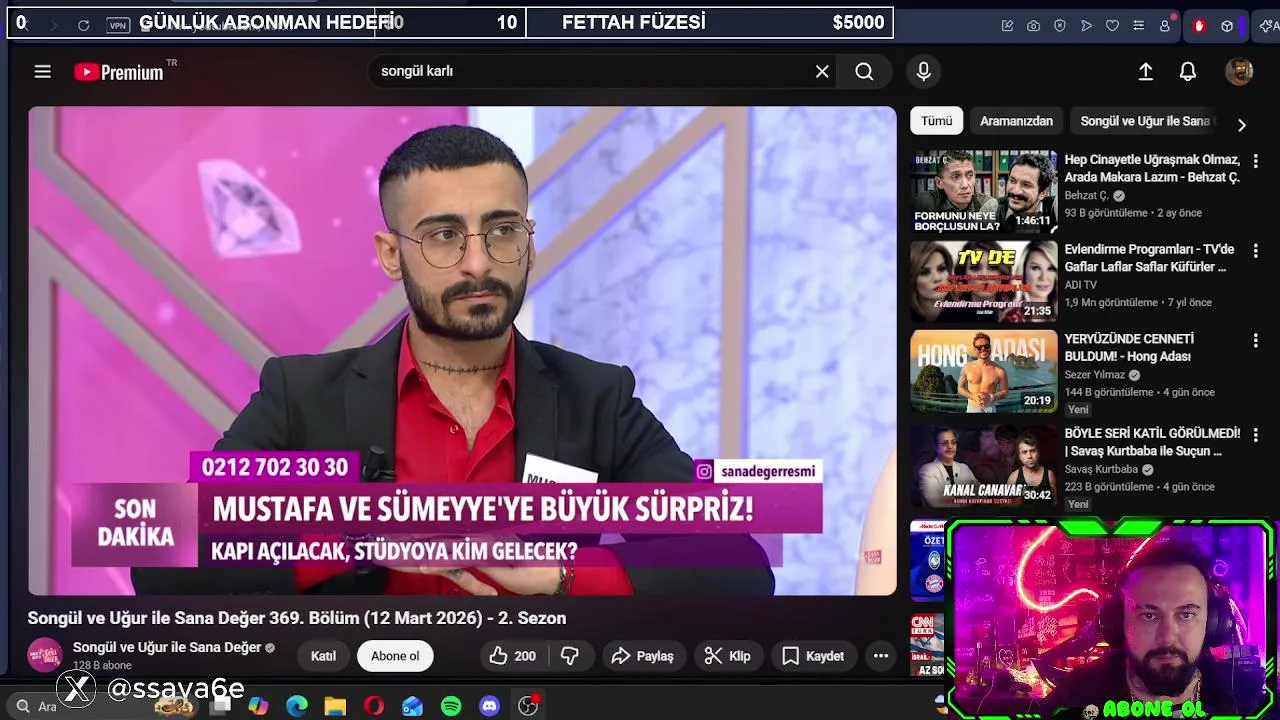Show more filter chips with right arrow
The height and width of the screenshot is (720, 1280).
pos(1241,125)
